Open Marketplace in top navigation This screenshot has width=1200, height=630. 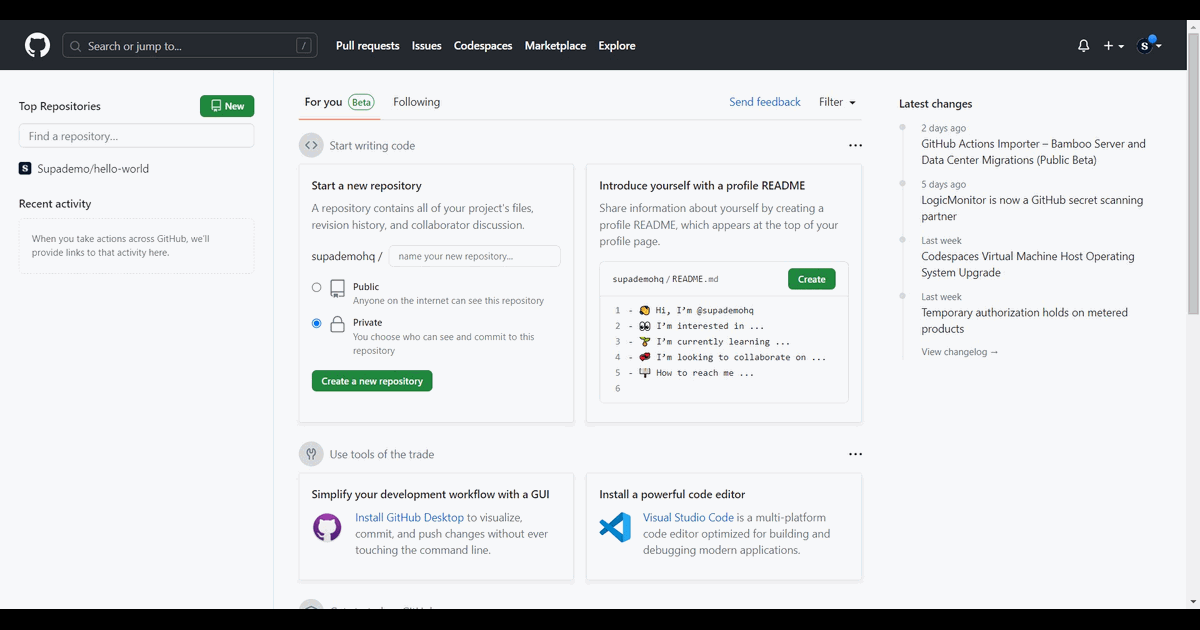555,46
